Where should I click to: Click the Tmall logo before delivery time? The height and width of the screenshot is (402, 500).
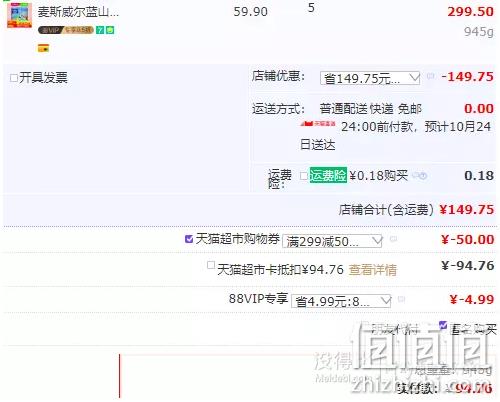[318, 124]
